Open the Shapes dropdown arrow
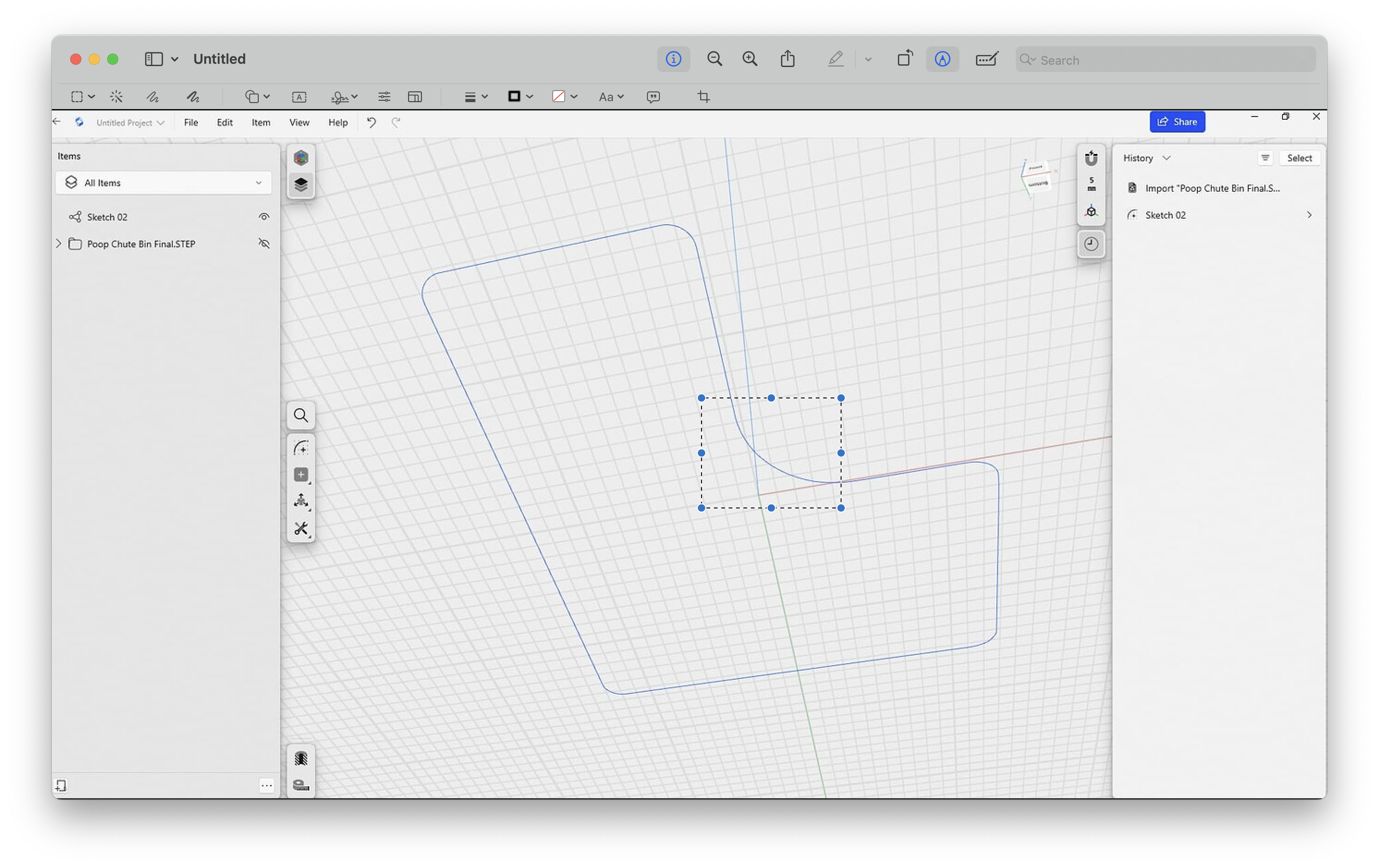This screenshot has height=868, width=1379. (x=266, y=97)
